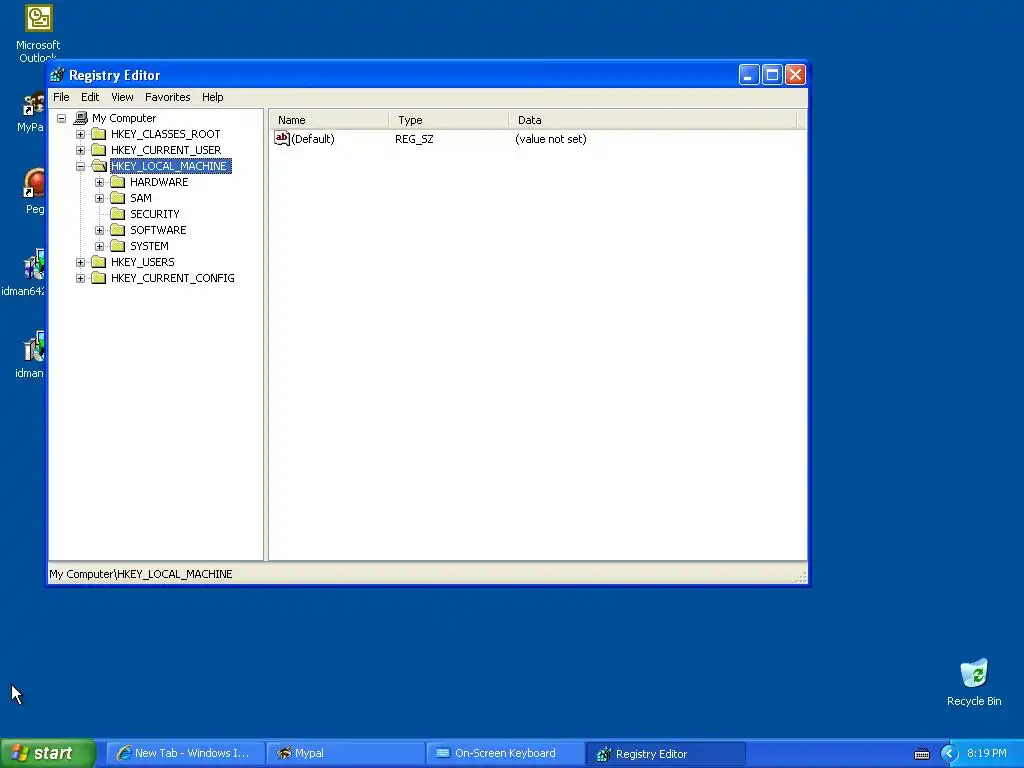Click the HKEY_CURRENT_CONFIG folder icon

coord(99,278)
